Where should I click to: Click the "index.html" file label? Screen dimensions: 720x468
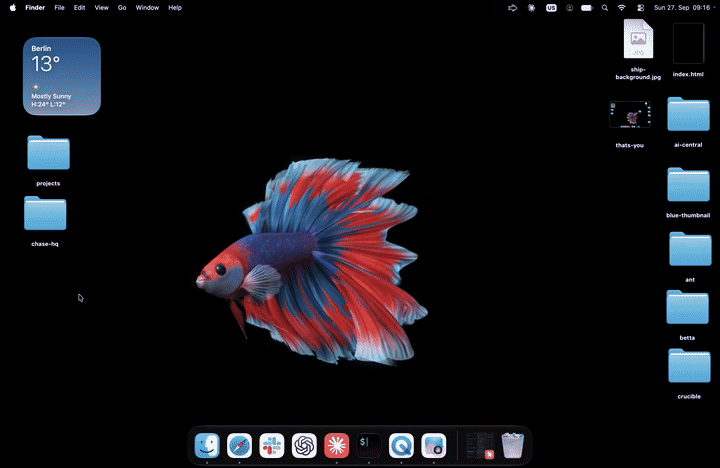tap(688, 74)
